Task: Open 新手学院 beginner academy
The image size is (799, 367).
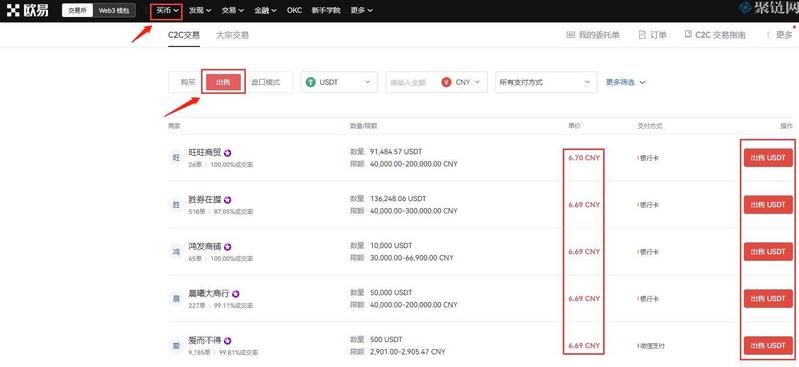Action: tap(326, 10)
